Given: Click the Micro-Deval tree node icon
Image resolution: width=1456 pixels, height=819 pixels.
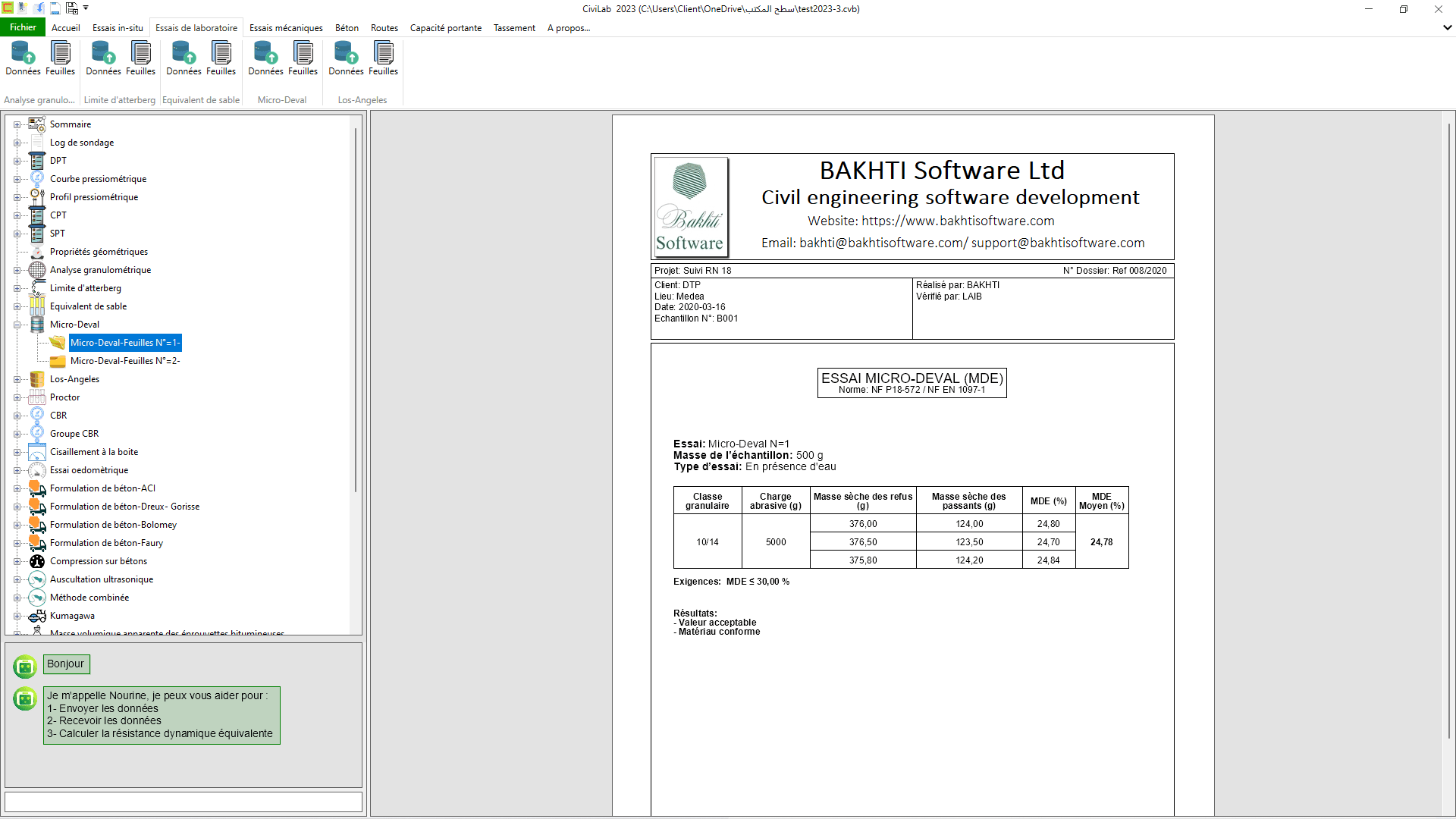Looking at the screenshot, I should click(37, 325).
